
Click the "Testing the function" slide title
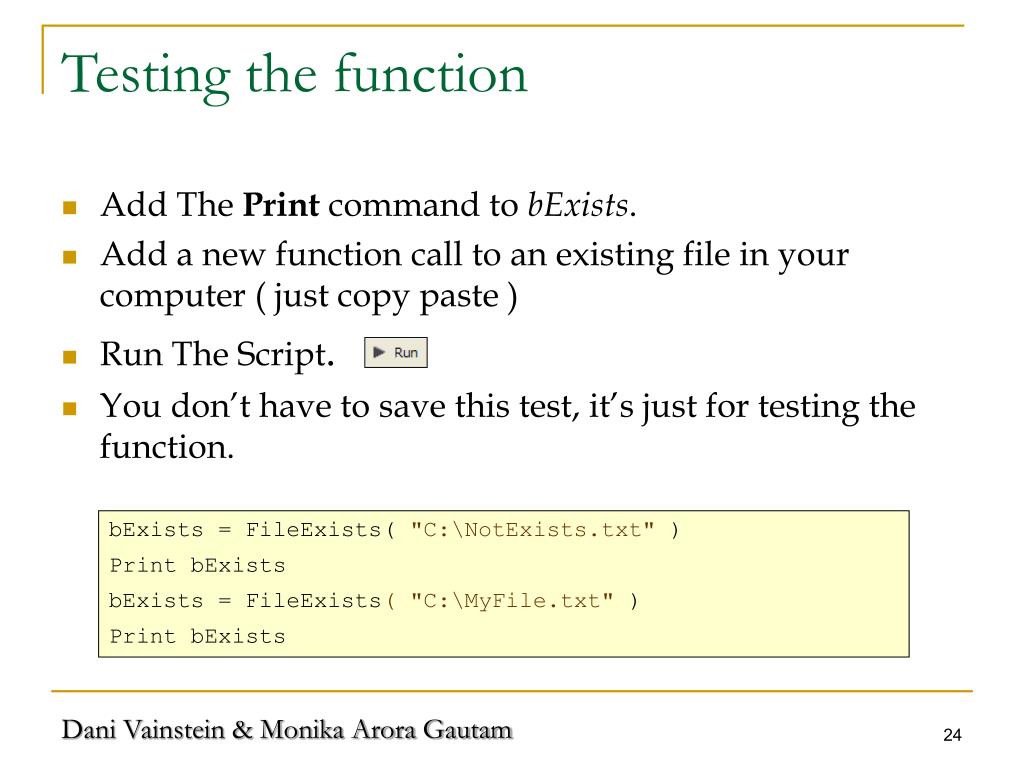coord(294,75)
